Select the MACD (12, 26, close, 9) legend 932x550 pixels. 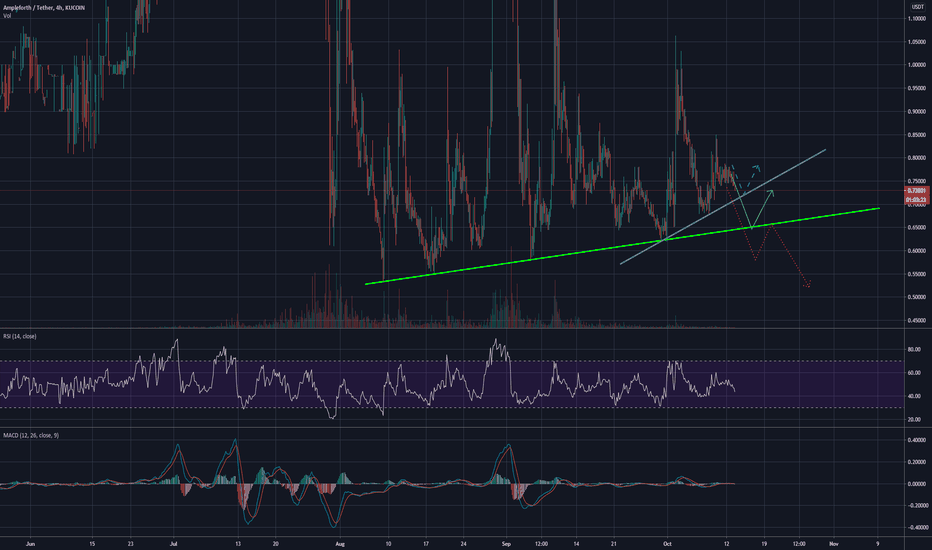31,435
